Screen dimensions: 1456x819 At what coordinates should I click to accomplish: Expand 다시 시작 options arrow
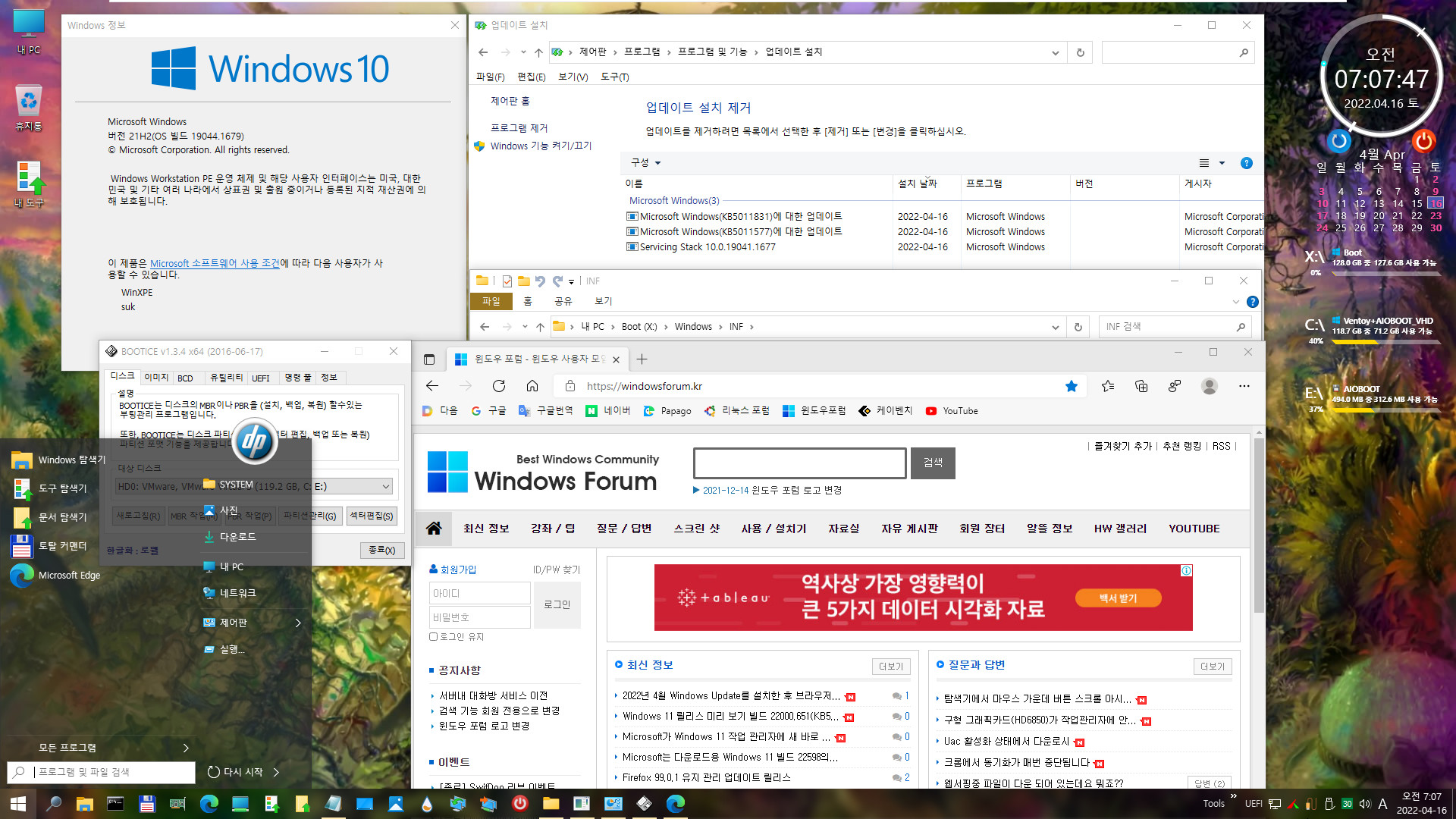click(276, 772)
